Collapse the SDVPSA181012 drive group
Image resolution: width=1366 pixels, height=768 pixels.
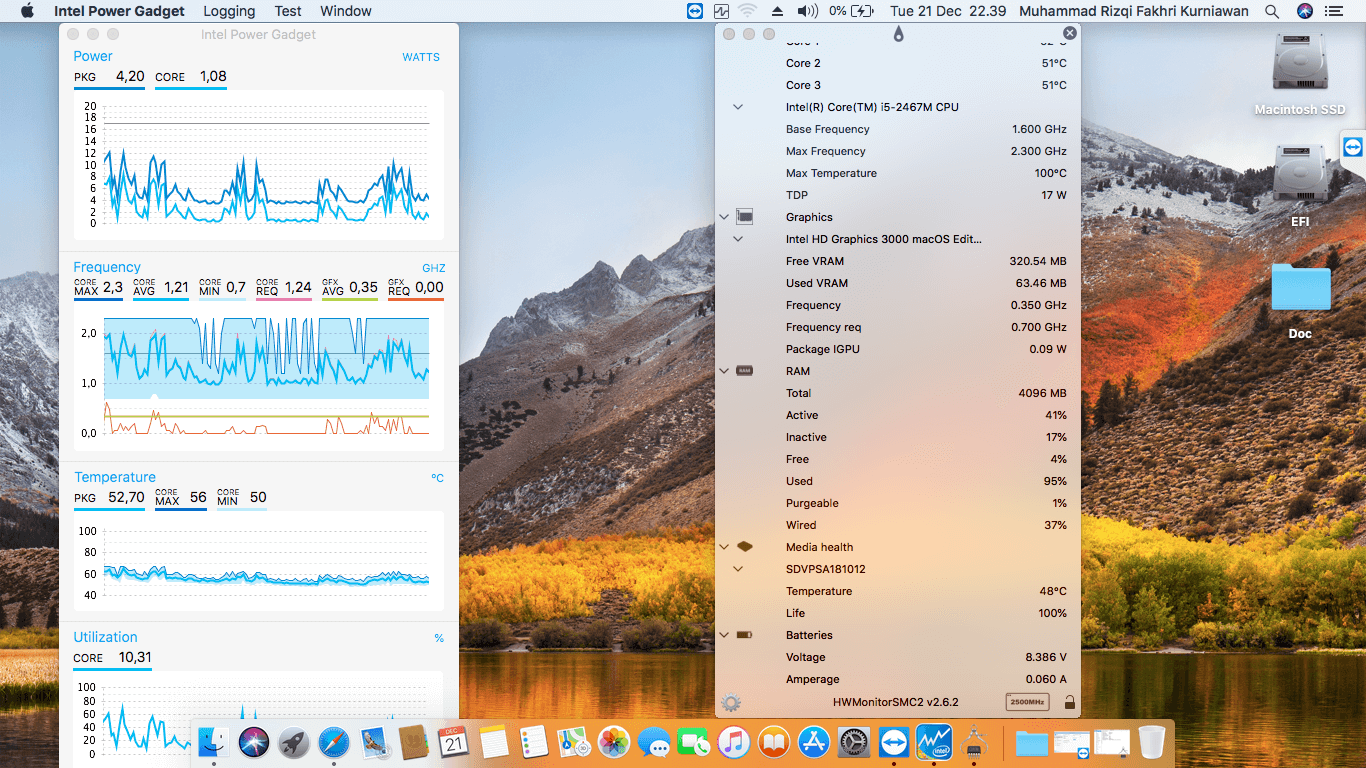[x=738, y=569]
